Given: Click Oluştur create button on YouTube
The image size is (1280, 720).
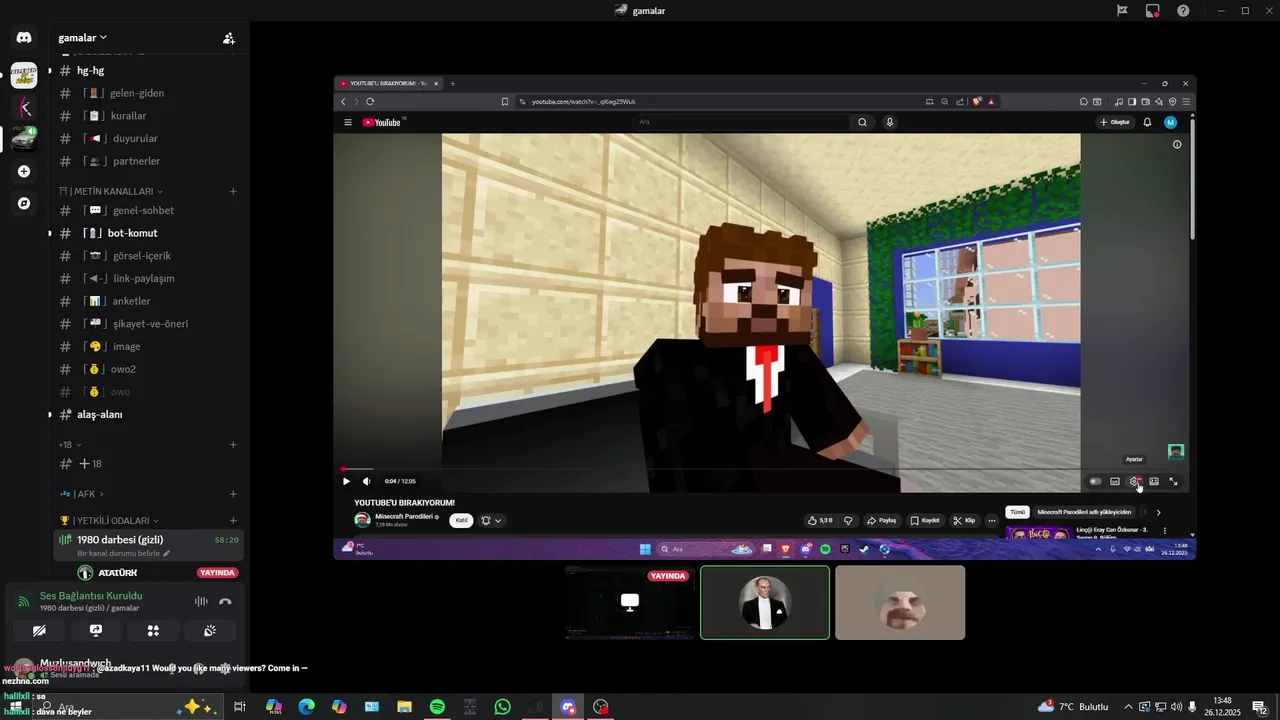Looking at the screenshot, I should tap(1115, 122).
